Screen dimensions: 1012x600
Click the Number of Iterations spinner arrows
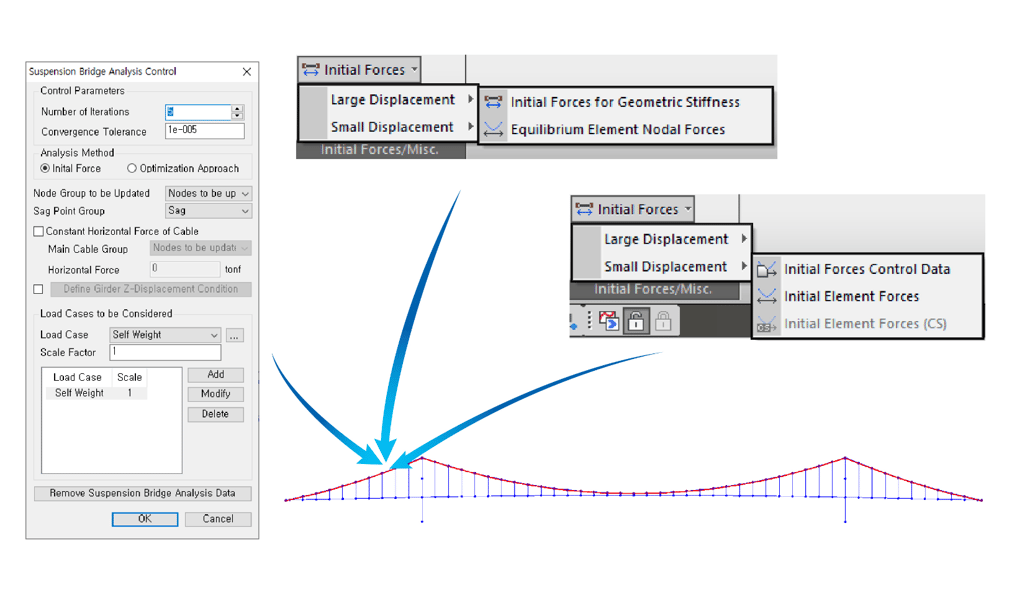click(238, 112)
